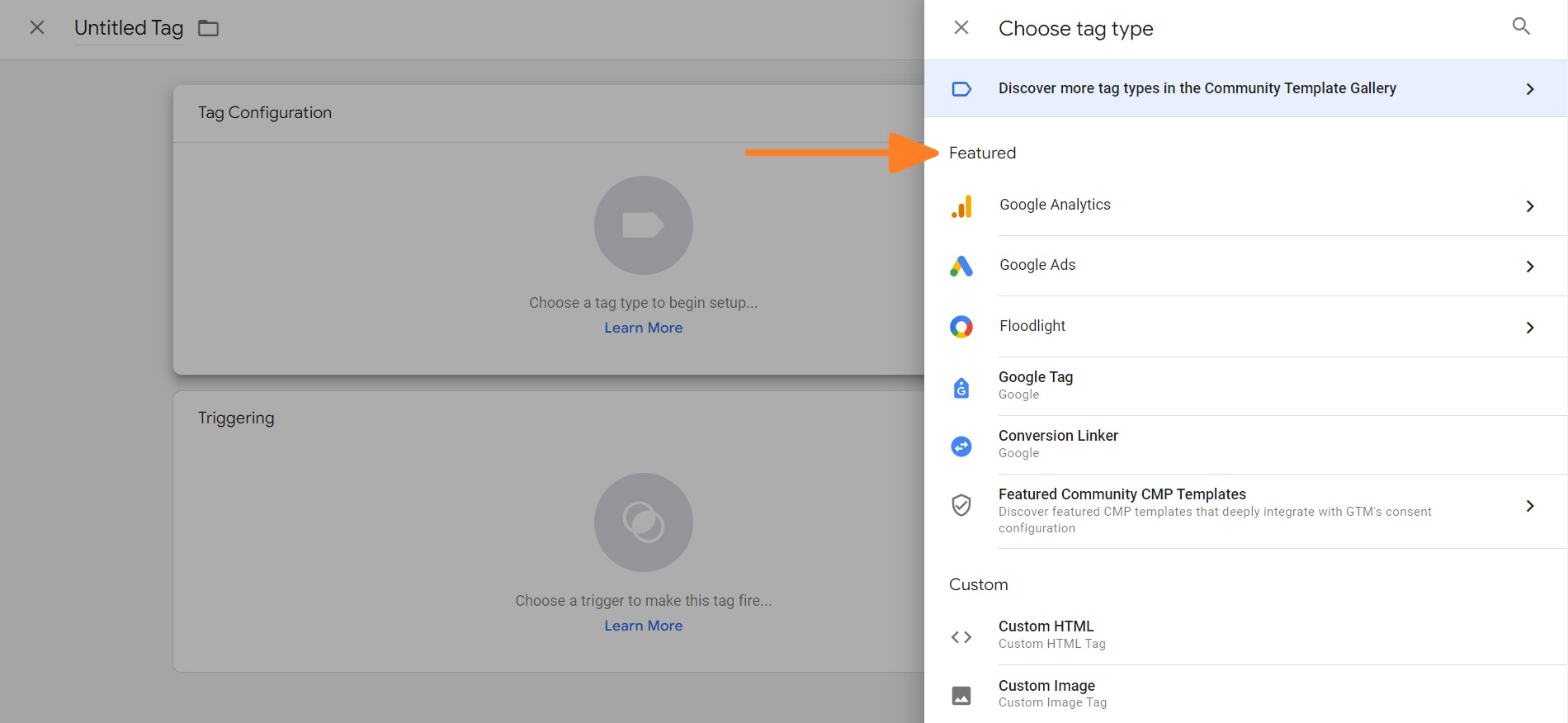The height and width of the screenshot is (723, 1568).
Task: Select the Custom Image tag type
Action: click(x=1246, y=694)
